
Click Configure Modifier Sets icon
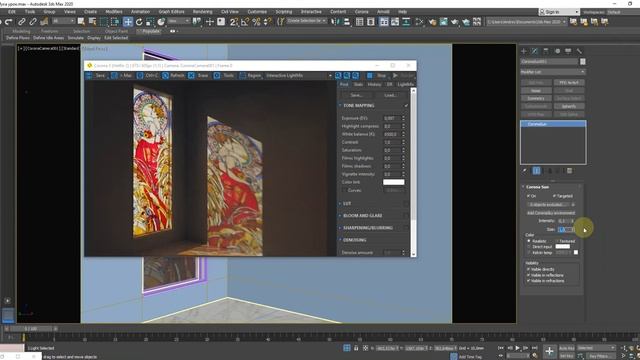point(569,171)
